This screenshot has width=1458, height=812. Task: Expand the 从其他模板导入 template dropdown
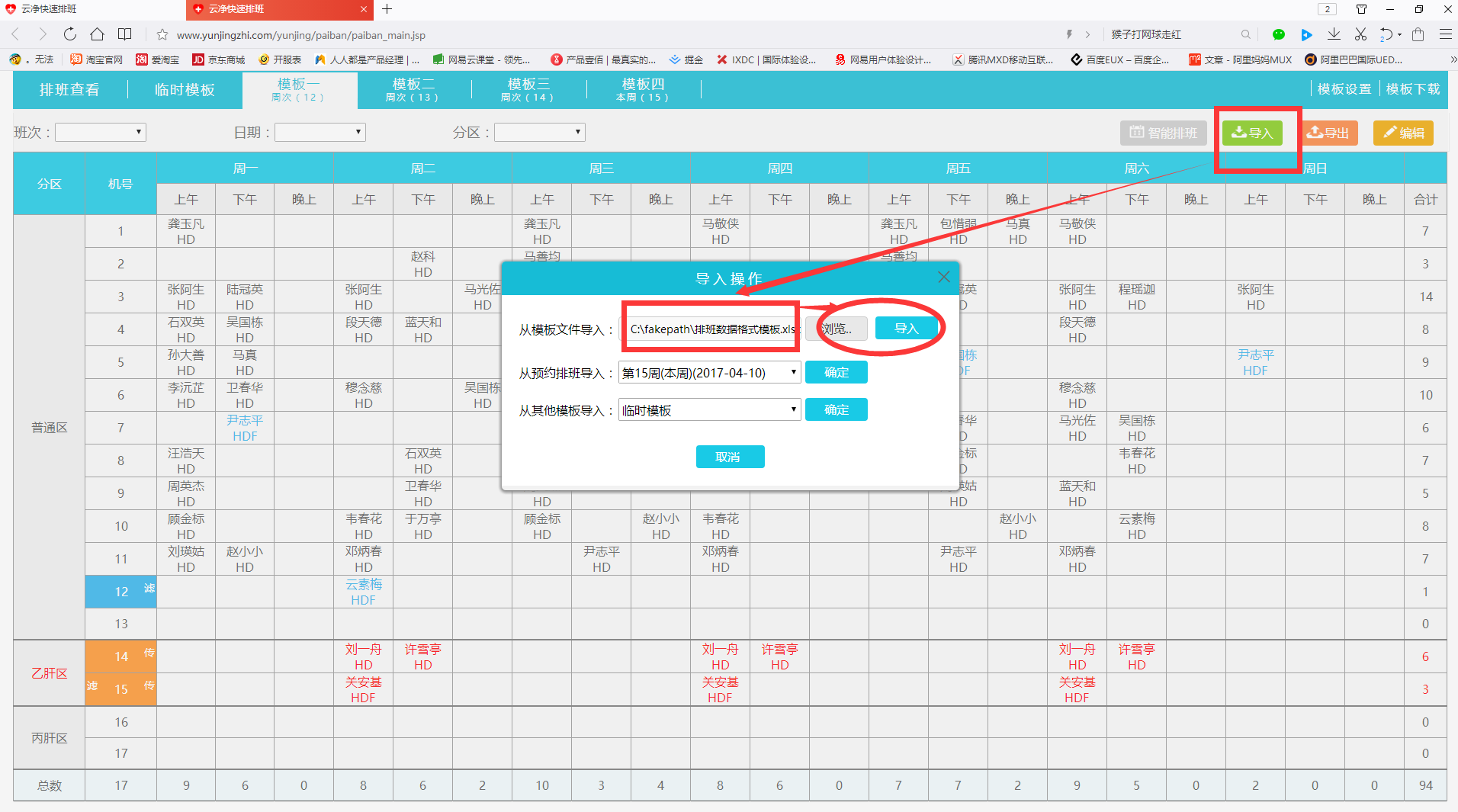click(x=709, y=410)
